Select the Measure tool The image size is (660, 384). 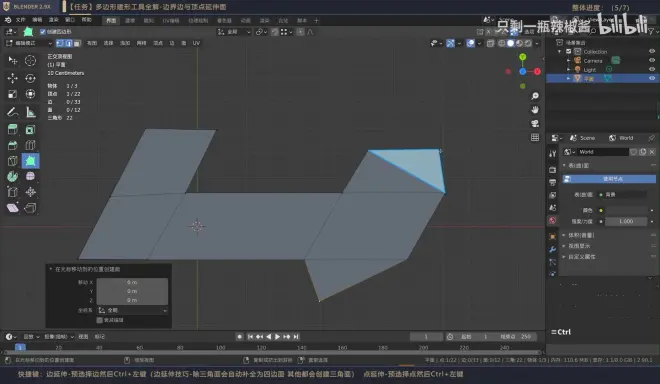point(30,112)
